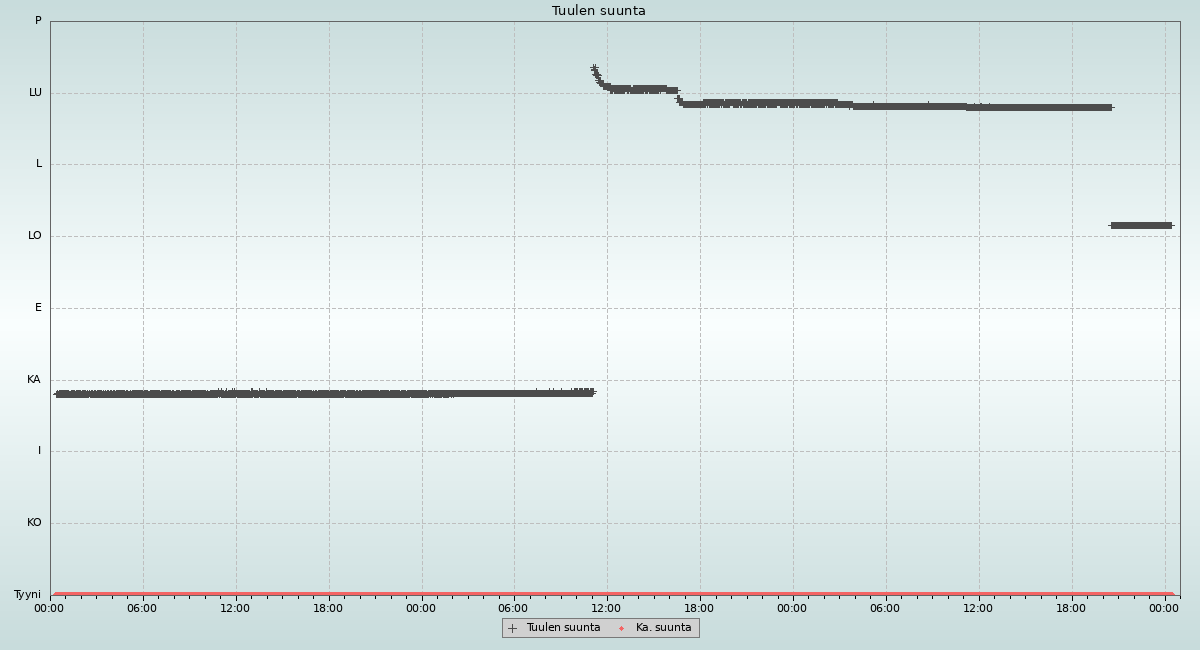Click the 'P' label on y-axis

point(38,20)
